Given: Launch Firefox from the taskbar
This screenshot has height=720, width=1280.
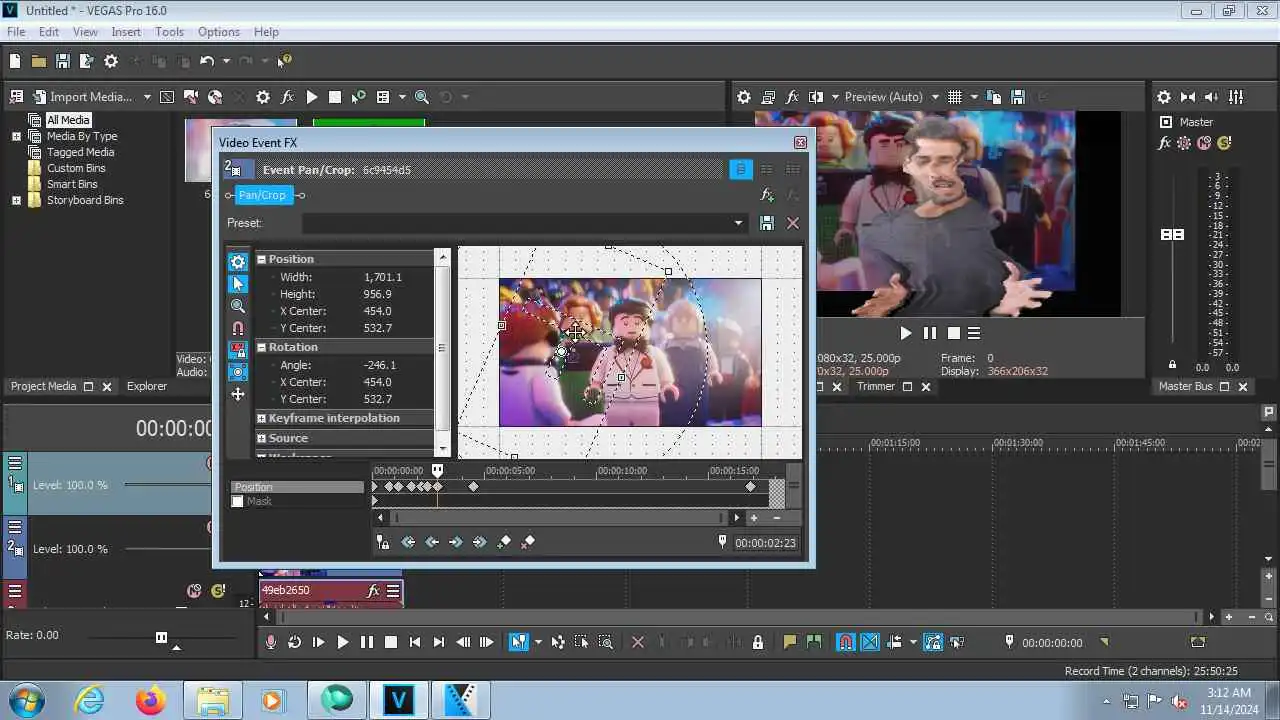Looking at the screenshot, I should 151,700.
